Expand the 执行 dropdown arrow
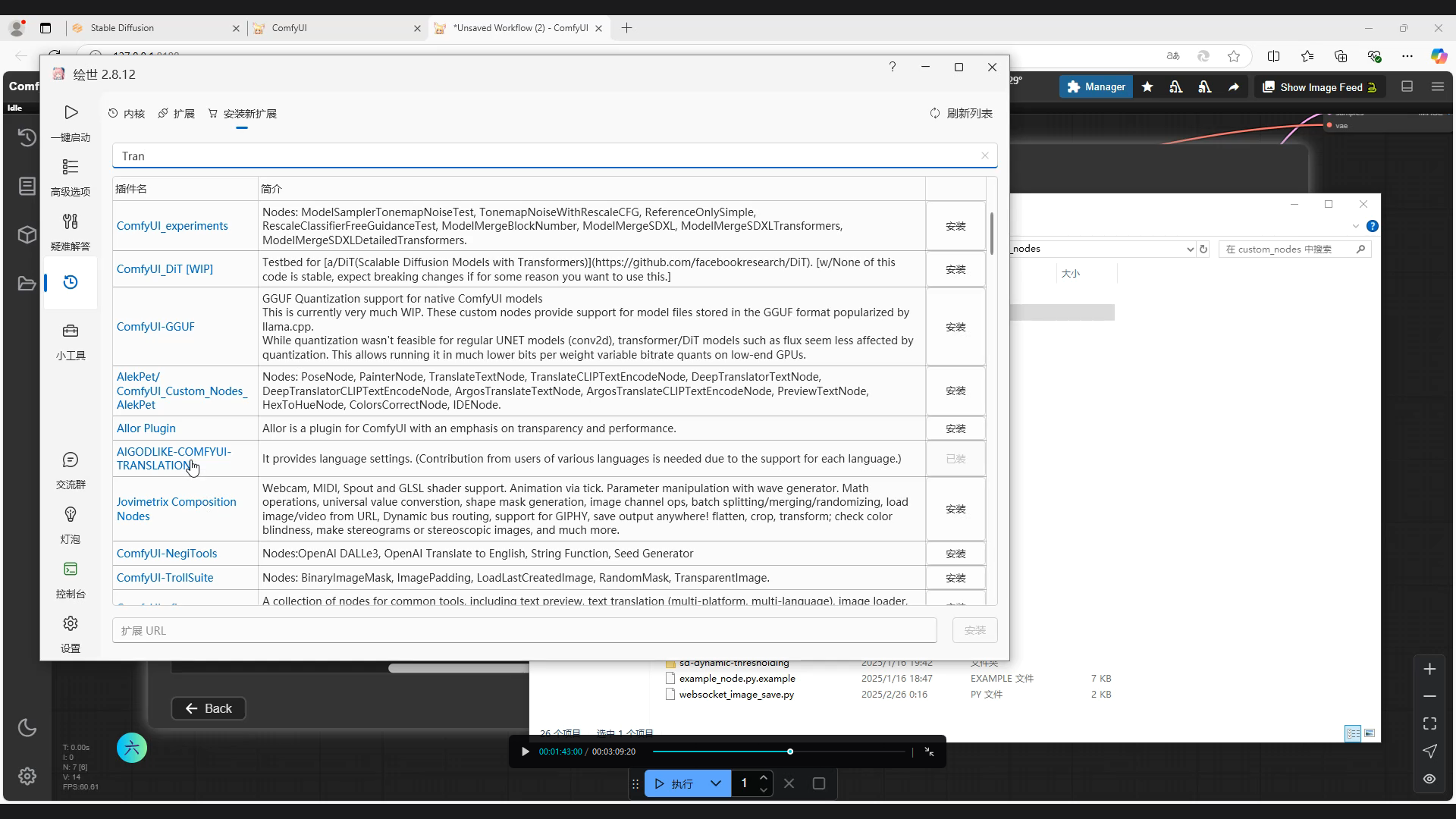Screen dimensions: 1456x819 pos(716,783)
